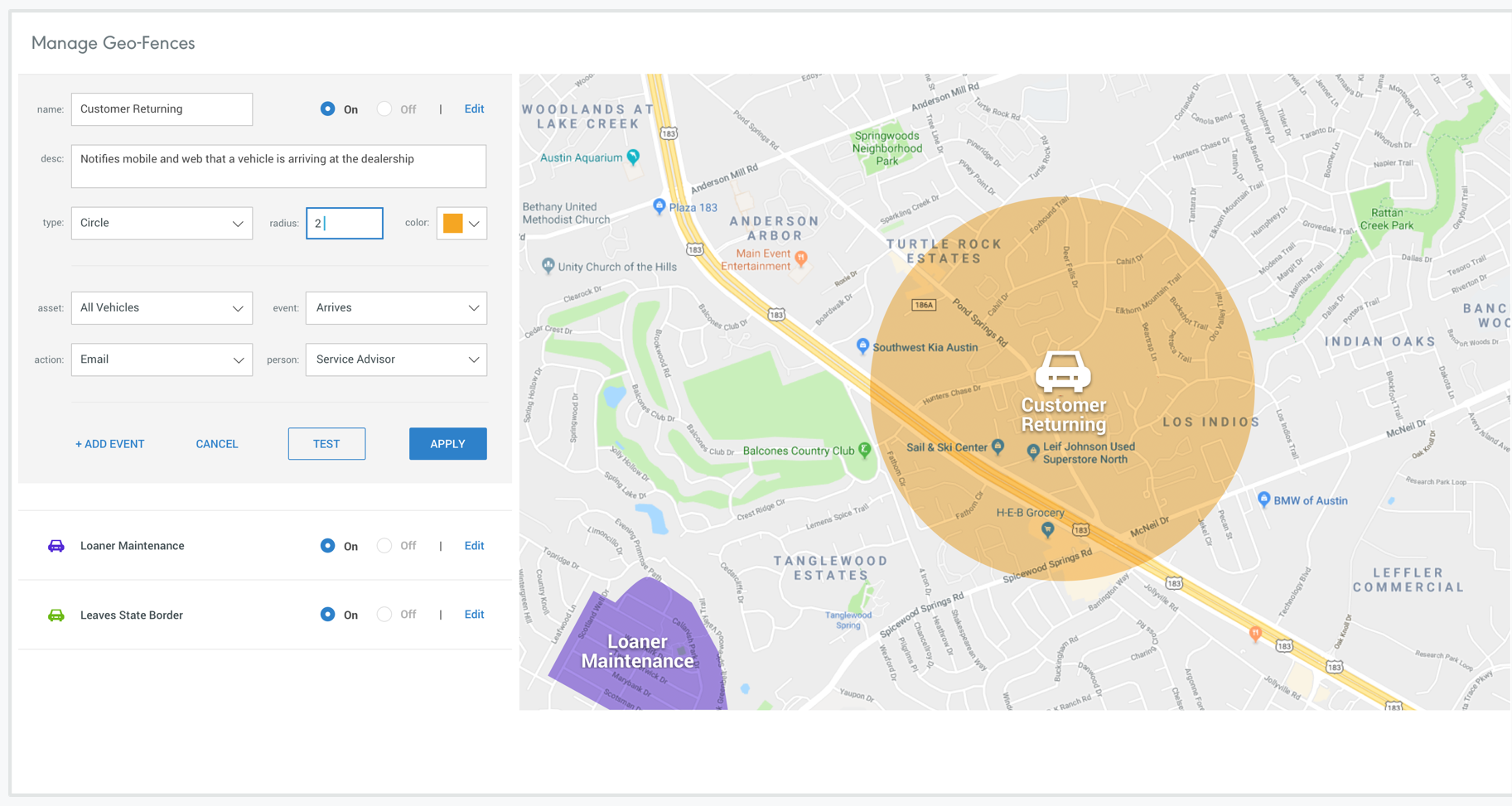Screen dimensions: 1512x806
Task: Open the Service Advisor person dropdown
Action: coord(396,360)
